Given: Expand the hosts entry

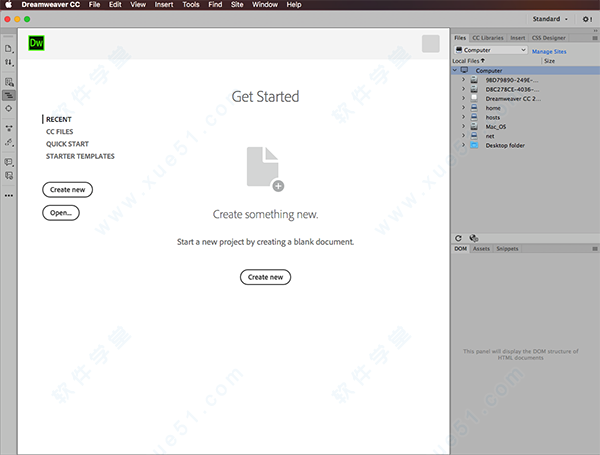Looking at the screenshot, I should coord(463,117).
